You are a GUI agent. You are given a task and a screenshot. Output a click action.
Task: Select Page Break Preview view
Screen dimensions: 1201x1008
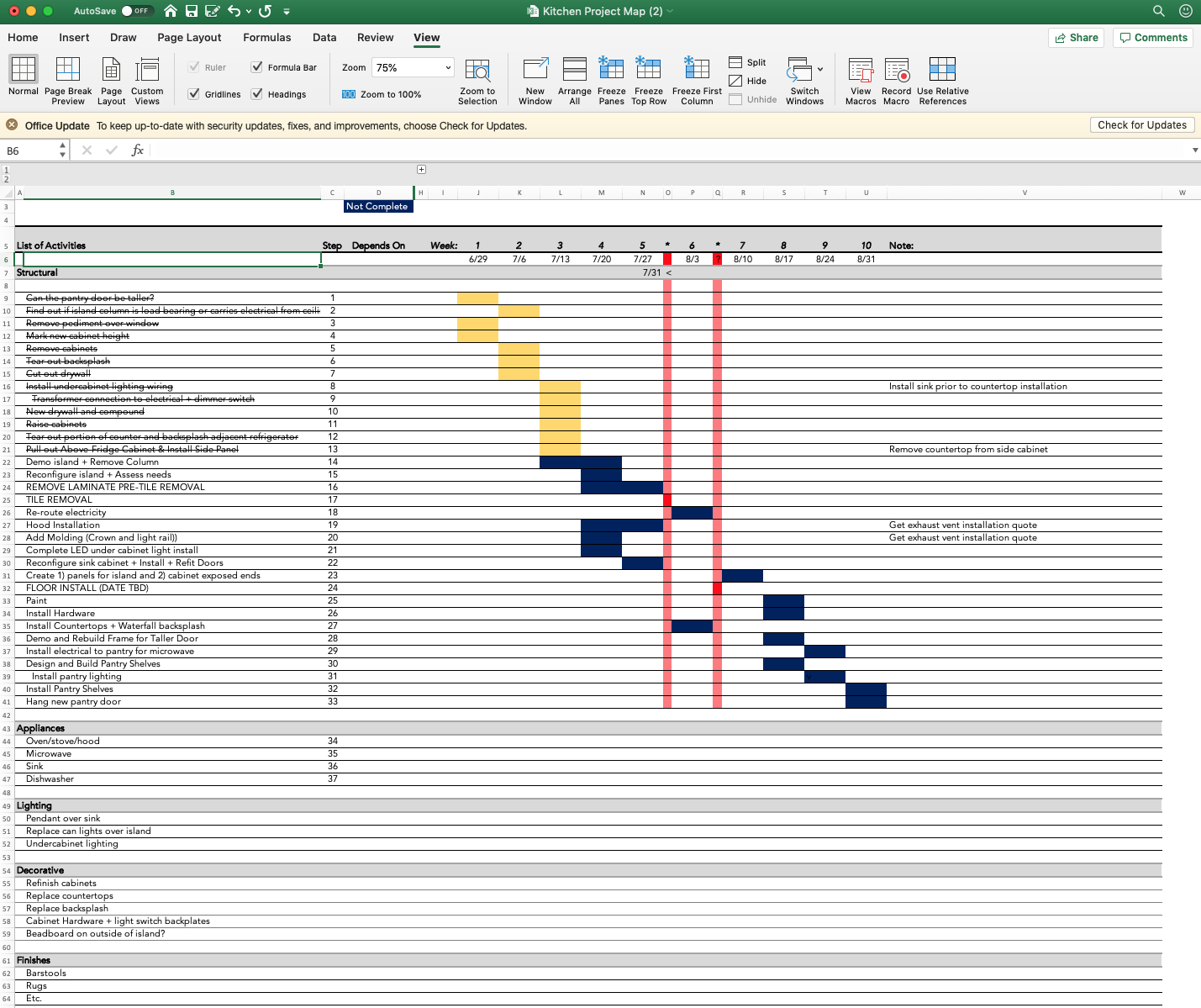pyautogui.click(x=68, y=70)
